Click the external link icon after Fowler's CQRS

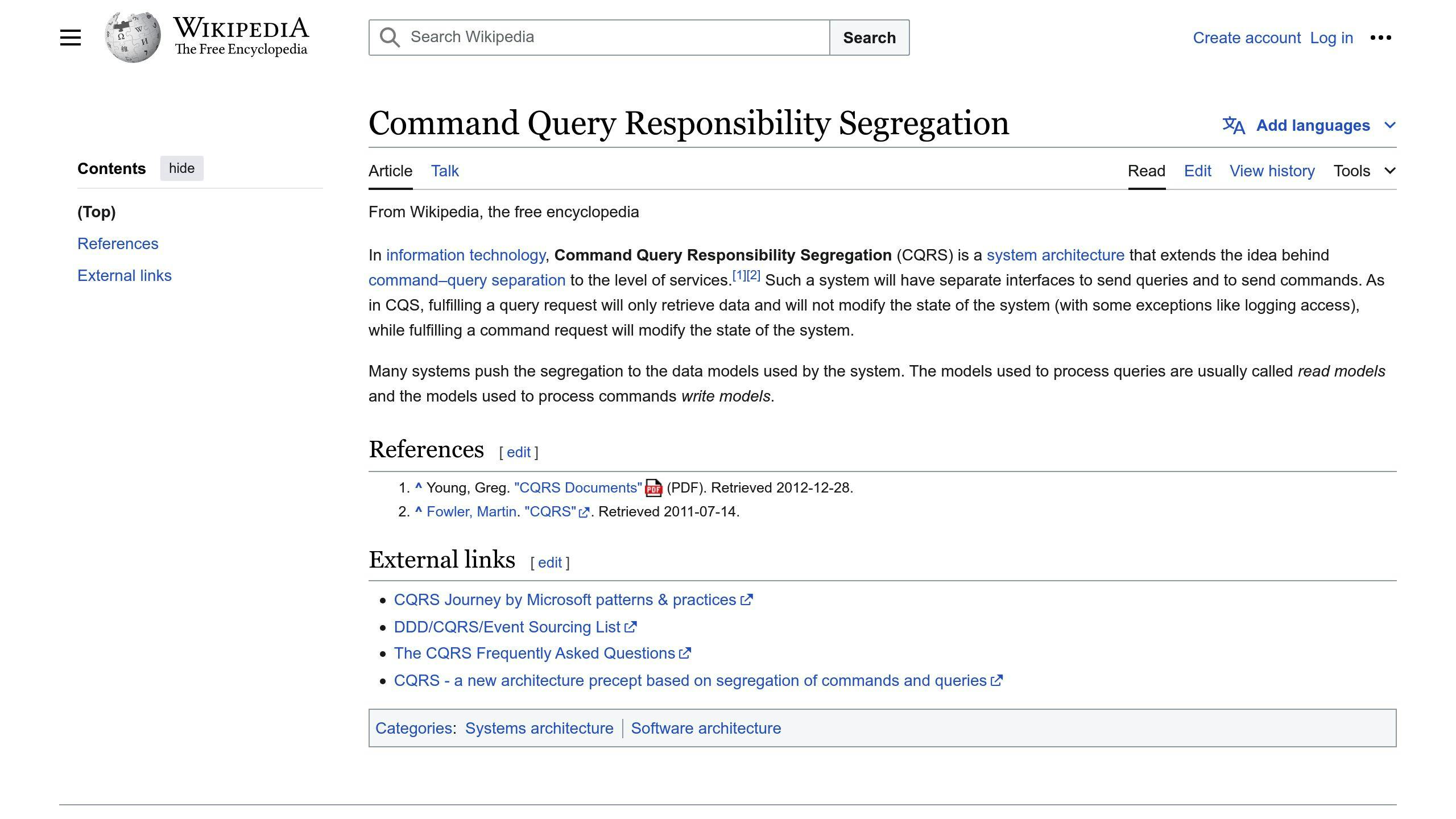pyautogui.click(x=584, y=512)
